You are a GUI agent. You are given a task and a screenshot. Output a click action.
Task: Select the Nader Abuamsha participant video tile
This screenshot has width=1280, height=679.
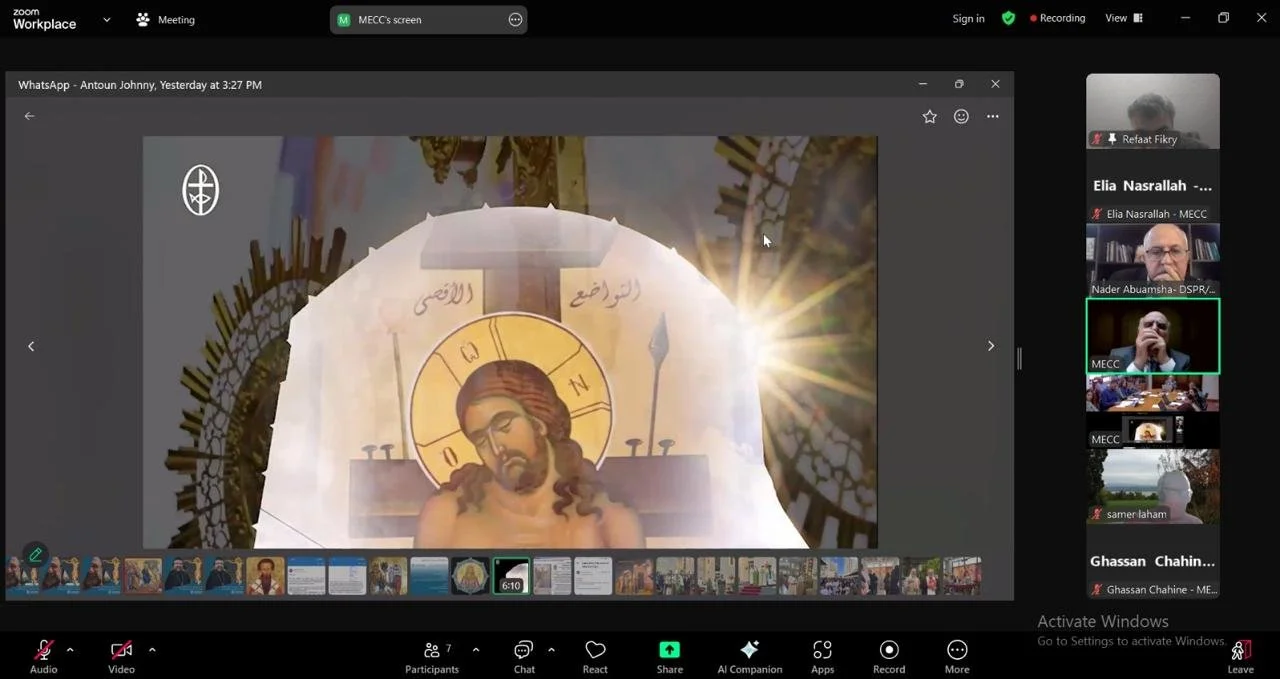click(x=1153, y=261)
